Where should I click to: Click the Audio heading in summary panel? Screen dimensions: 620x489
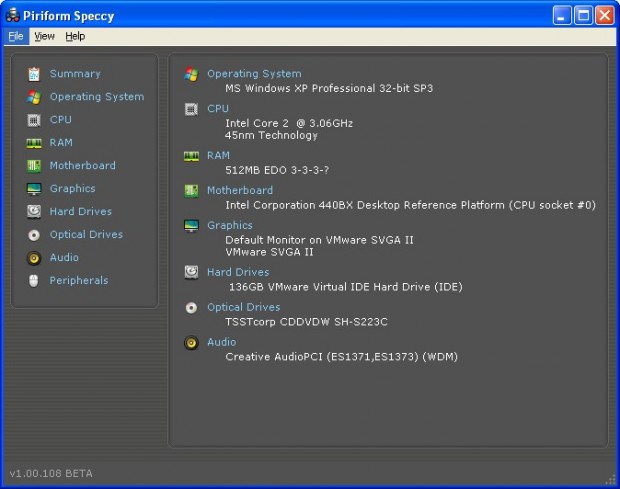pos(221,342)
